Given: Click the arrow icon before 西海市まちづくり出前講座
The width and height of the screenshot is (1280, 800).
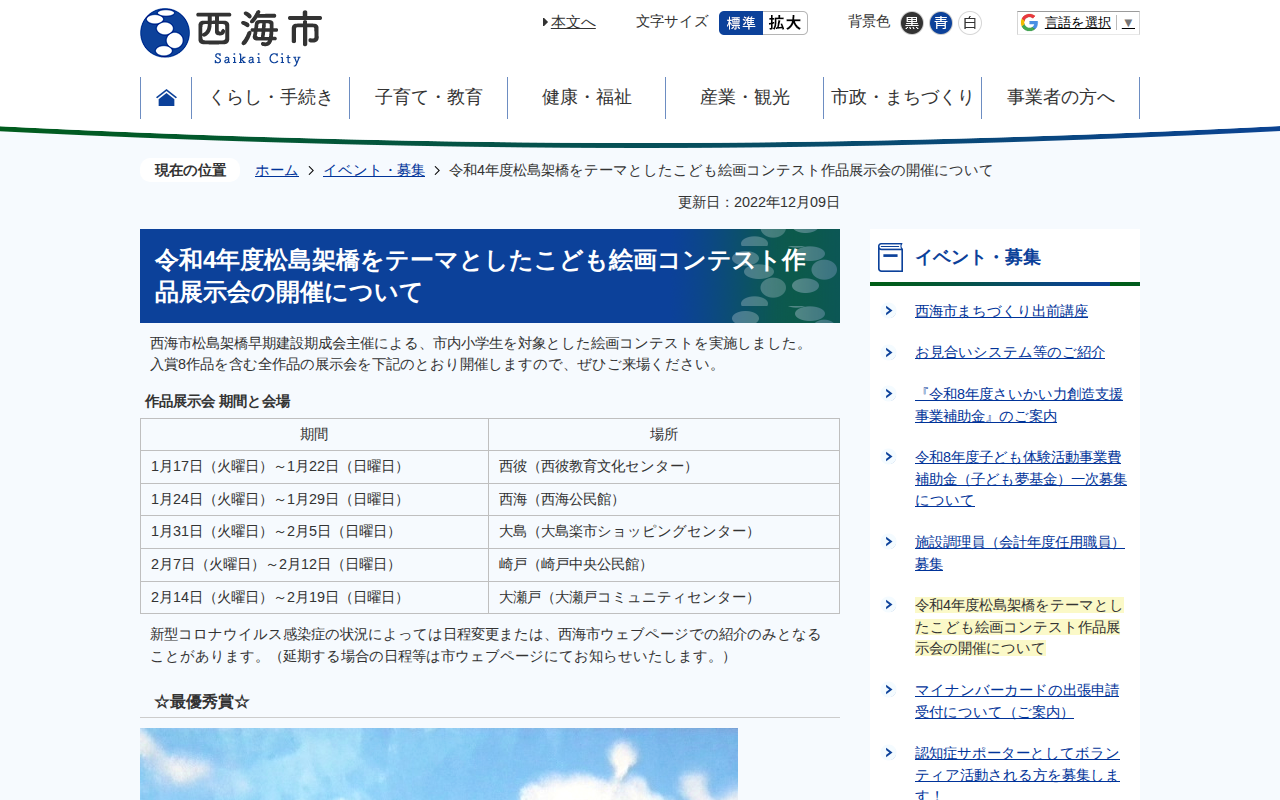Looking at the screenshot, I should point(889,311).
